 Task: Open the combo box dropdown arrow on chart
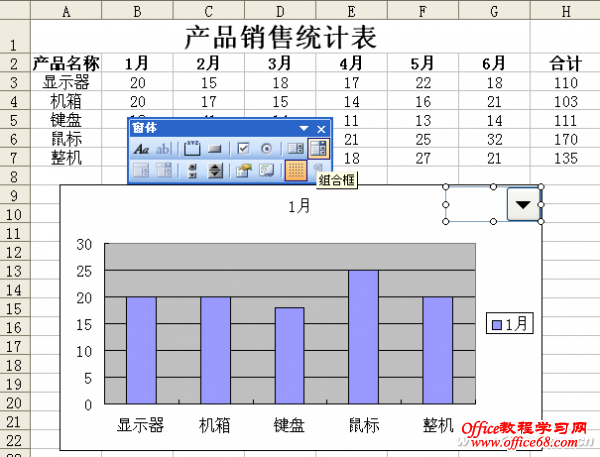pyautogui.click(x=523, y=204)
